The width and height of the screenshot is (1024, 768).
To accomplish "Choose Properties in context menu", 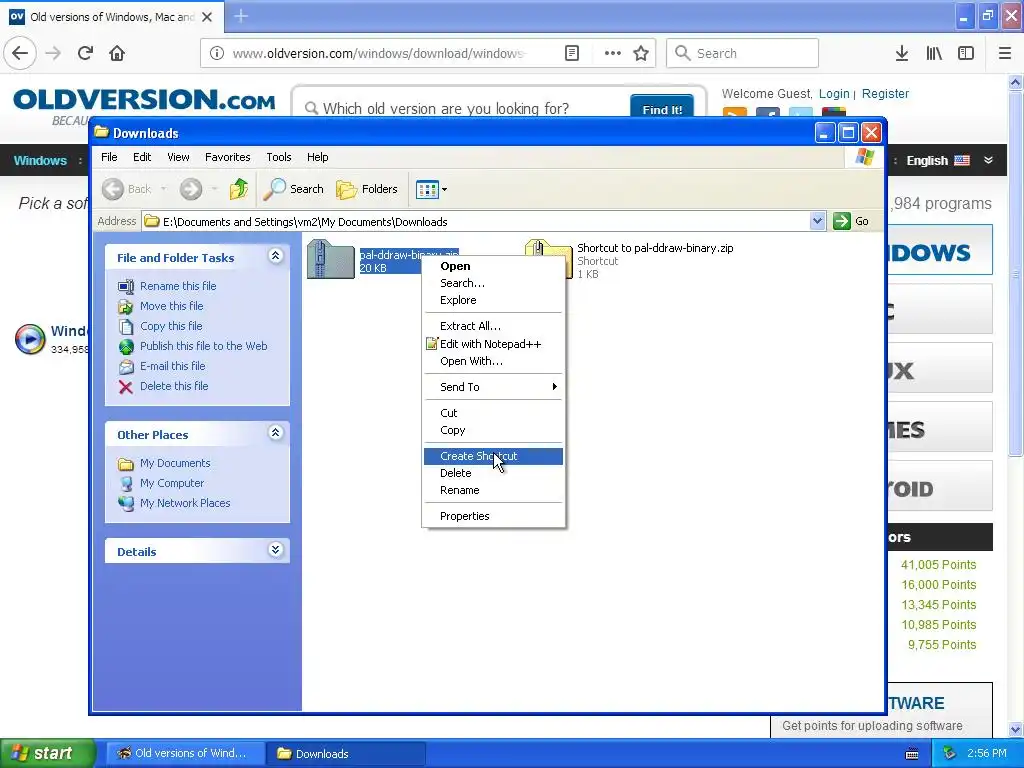I will [493, 516].
